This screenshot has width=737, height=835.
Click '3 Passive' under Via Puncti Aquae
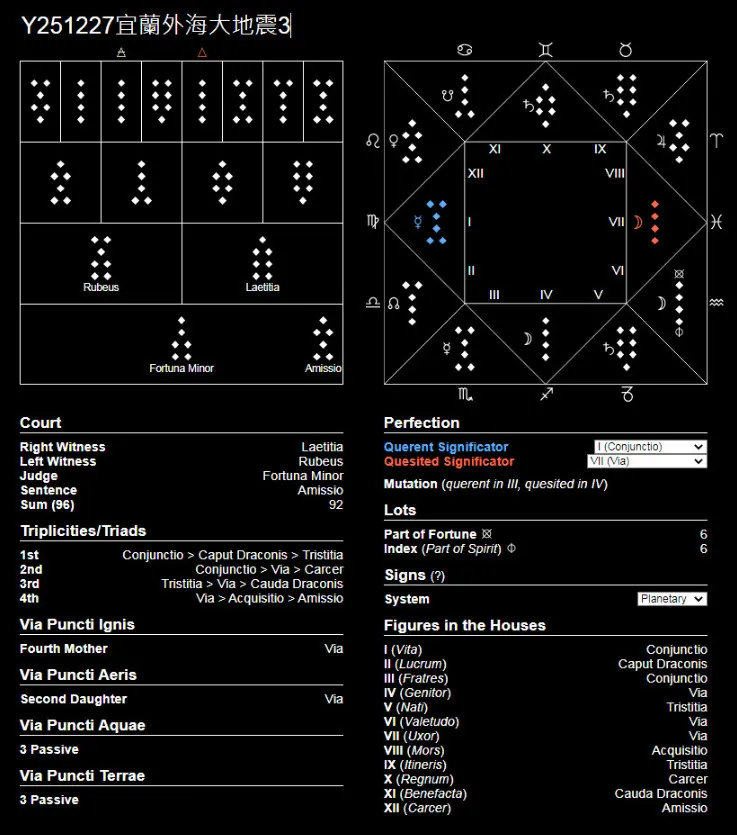click(49, 749)
